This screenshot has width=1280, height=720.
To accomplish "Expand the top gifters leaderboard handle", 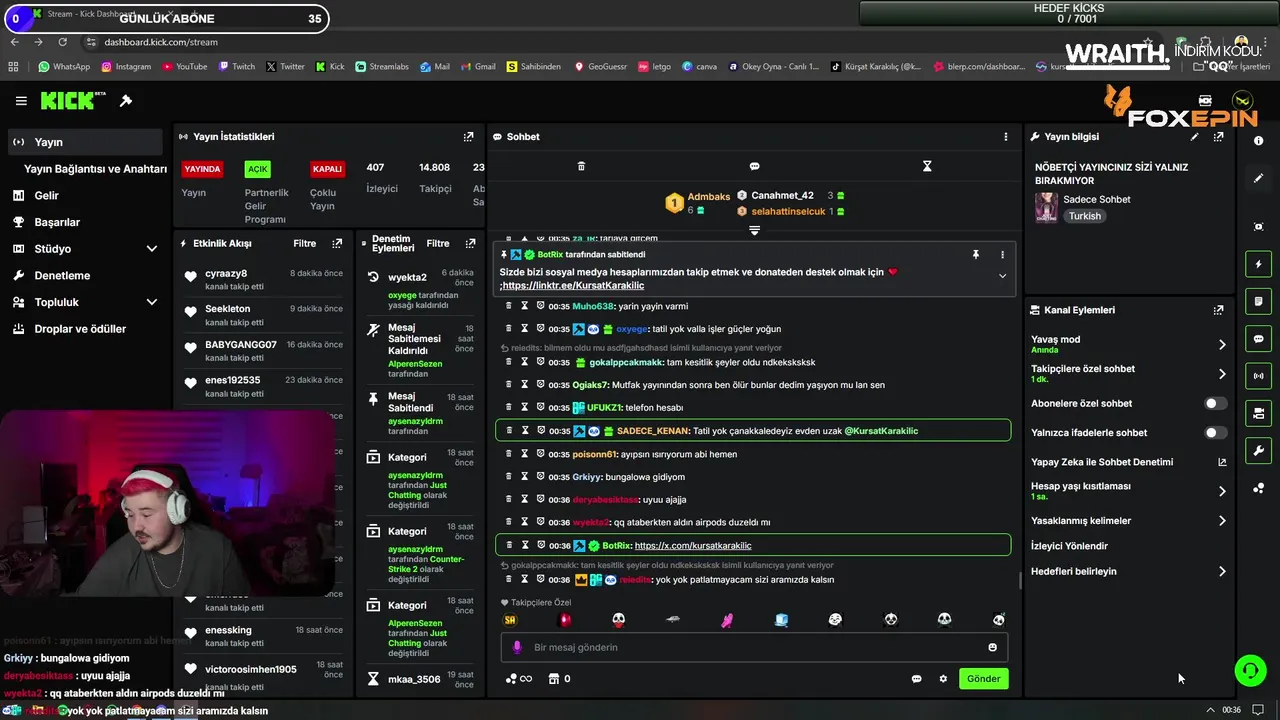I will pyautogui.click(x=754, y=230).
